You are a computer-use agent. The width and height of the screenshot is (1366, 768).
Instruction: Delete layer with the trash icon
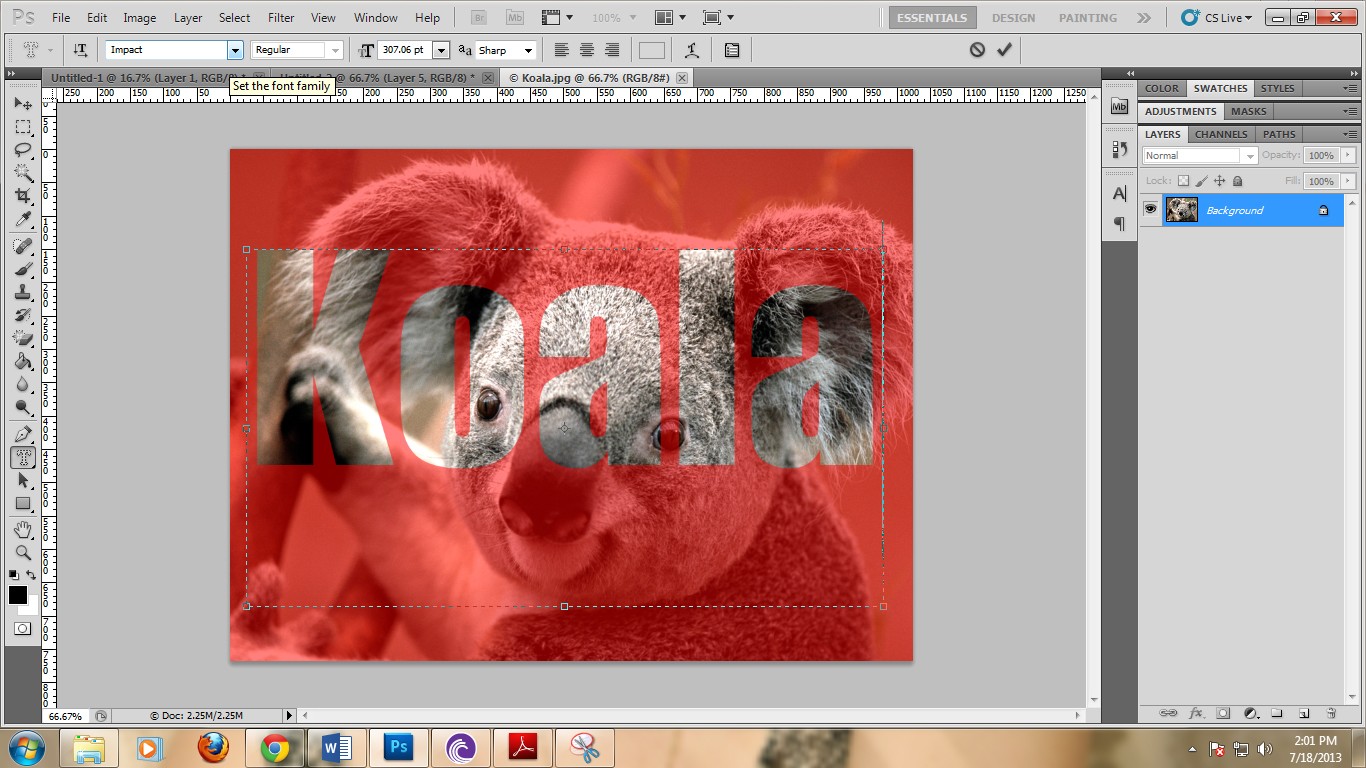(x=1331, y=713)
